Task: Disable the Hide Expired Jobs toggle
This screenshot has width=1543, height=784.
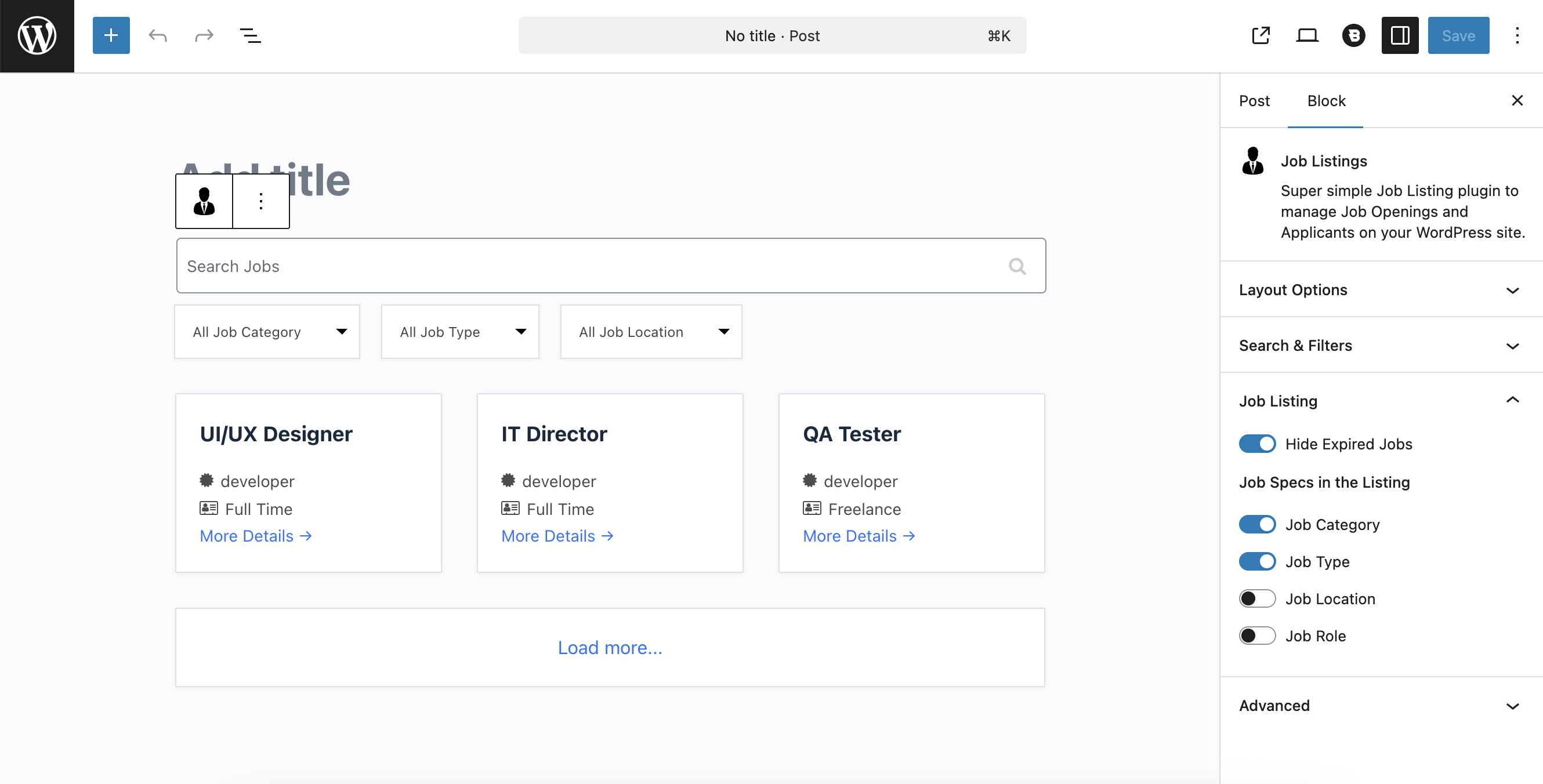Action: coord(1257,444)
